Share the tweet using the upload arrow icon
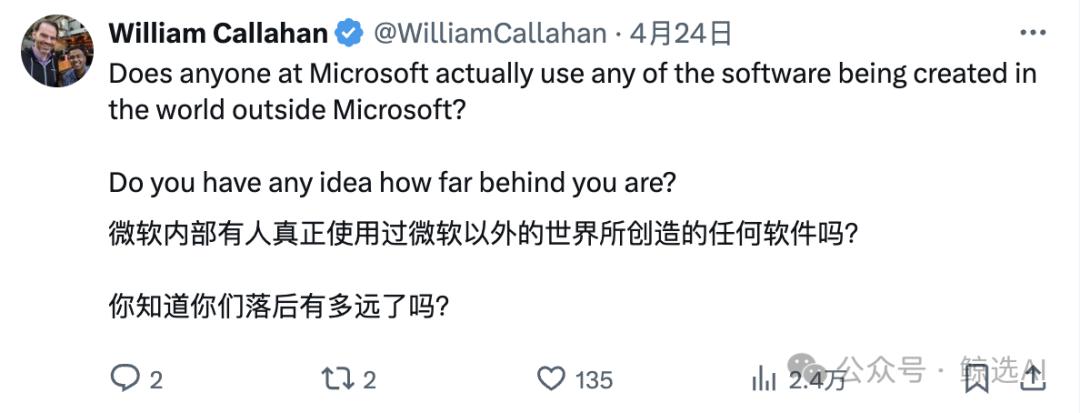Screen dimensions: 1080x413 pyautogui.click(x=1033, y=378)
